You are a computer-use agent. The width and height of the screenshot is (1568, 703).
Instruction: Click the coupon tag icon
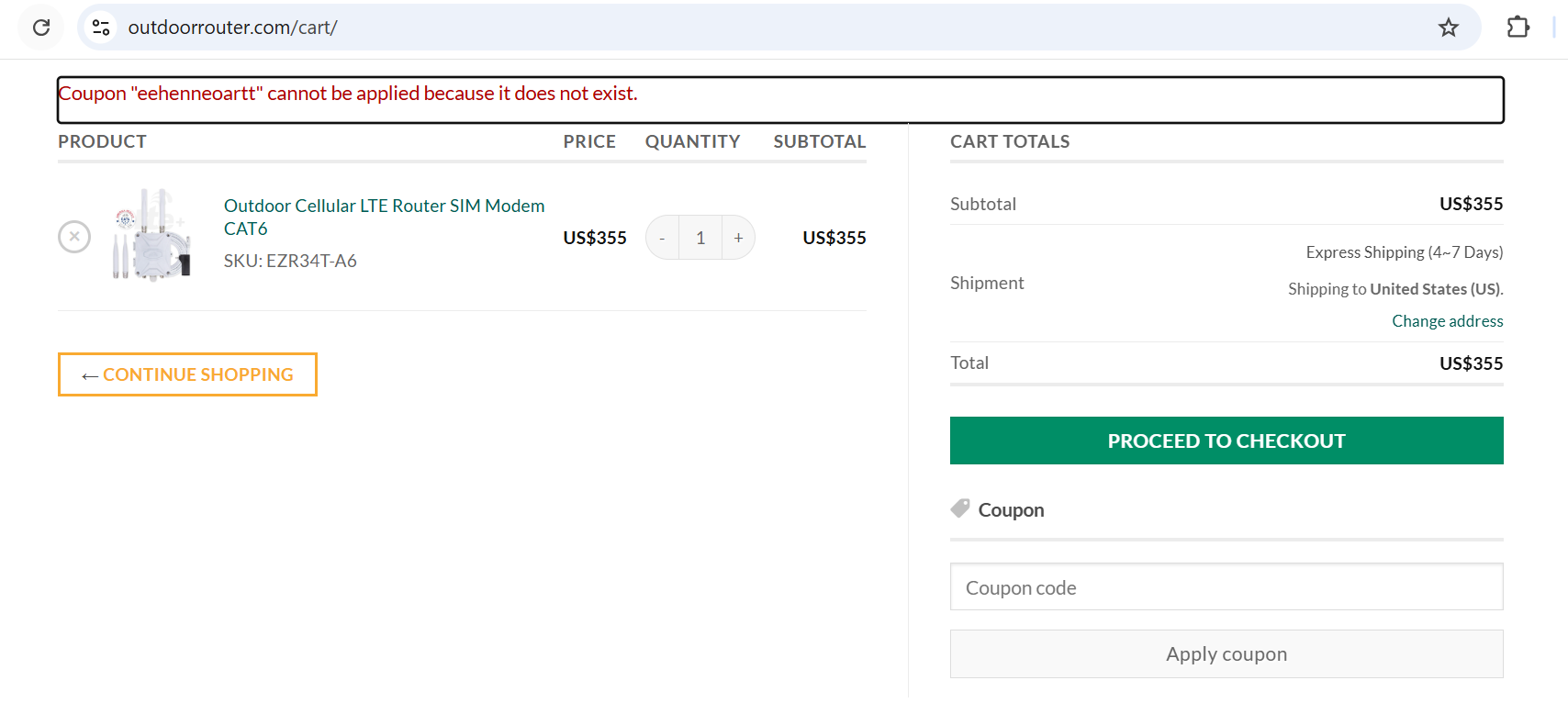960,508
